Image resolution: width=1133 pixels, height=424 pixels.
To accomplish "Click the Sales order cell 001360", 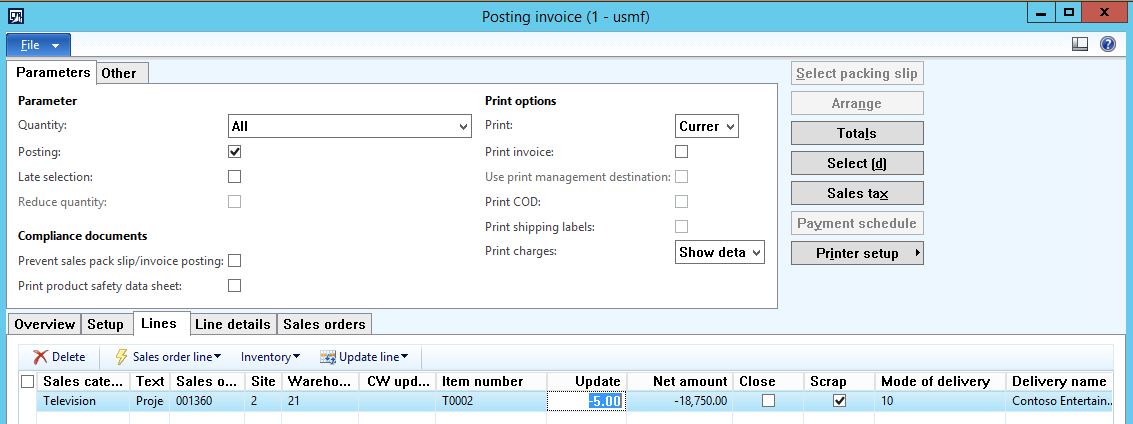I will point(207,401).
